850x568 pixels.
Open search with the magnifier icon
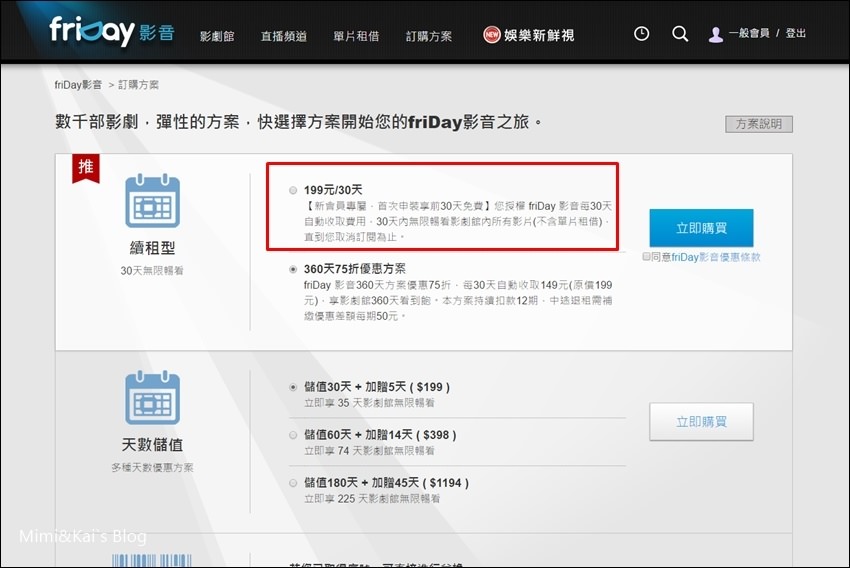coord(680,34)
